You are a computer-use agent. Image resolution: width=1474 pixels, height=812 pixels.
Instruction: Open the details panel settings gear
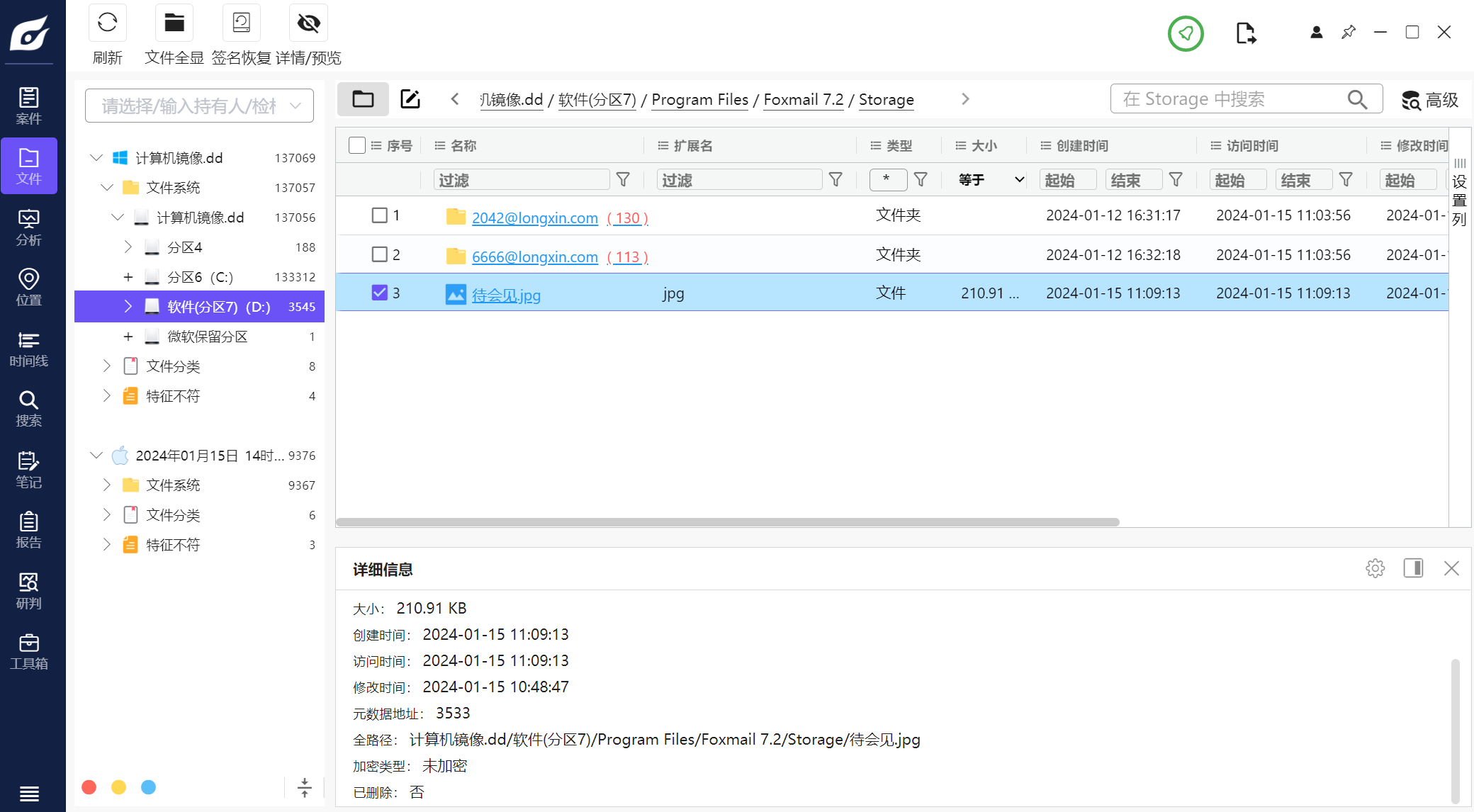click(x=1375, y=568)
